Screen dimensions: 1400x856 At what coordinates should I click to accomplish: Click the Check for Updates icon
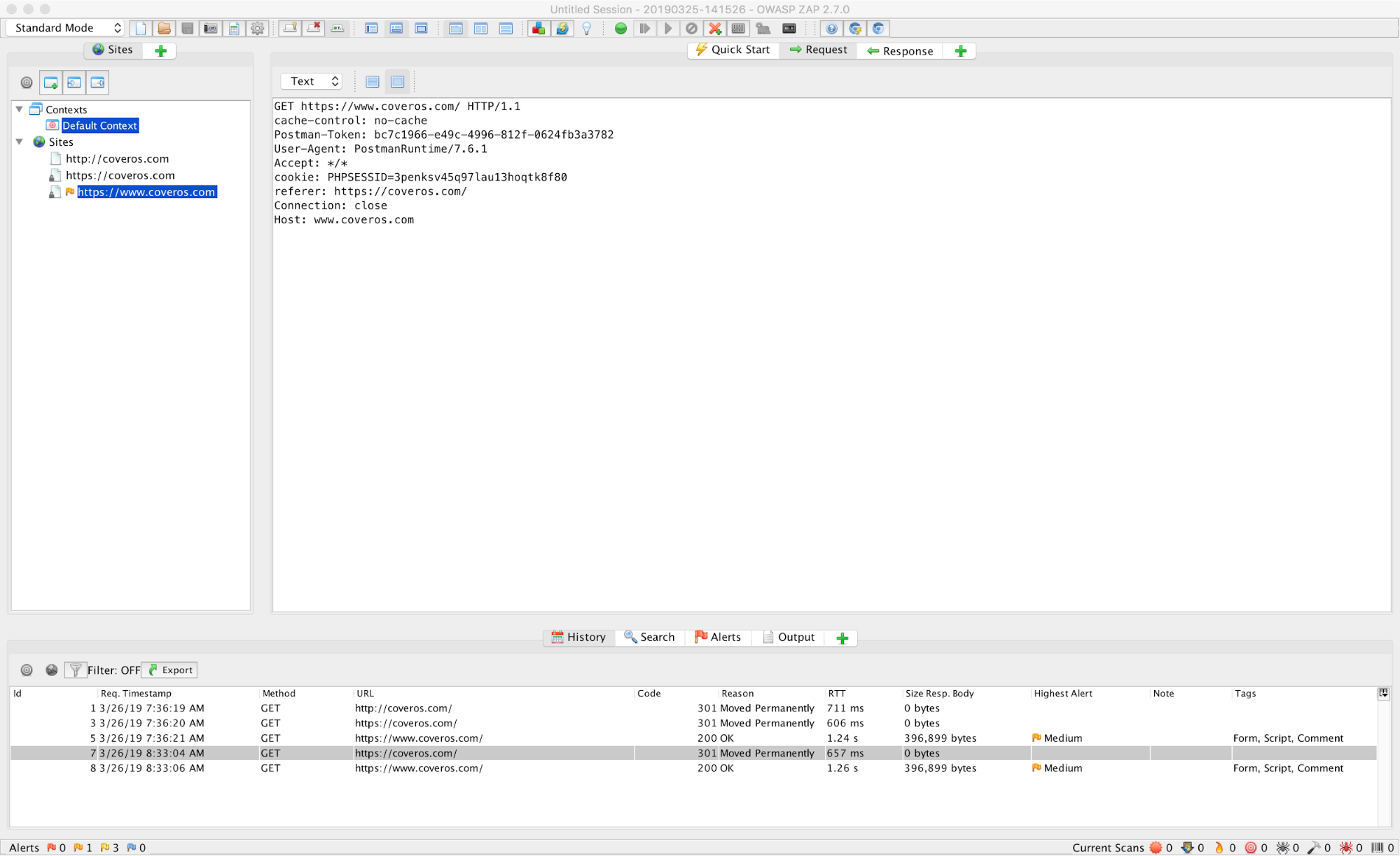pyautogui.click(x=562, y=28)
